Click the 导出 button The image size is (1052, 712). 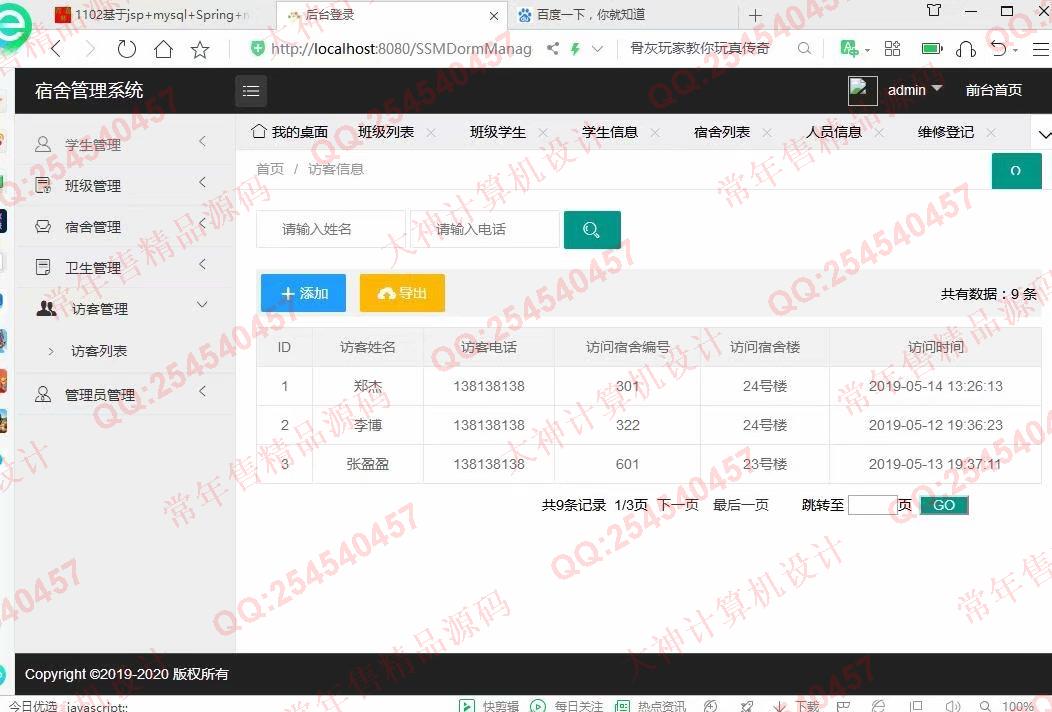click(x=403, y=293)
